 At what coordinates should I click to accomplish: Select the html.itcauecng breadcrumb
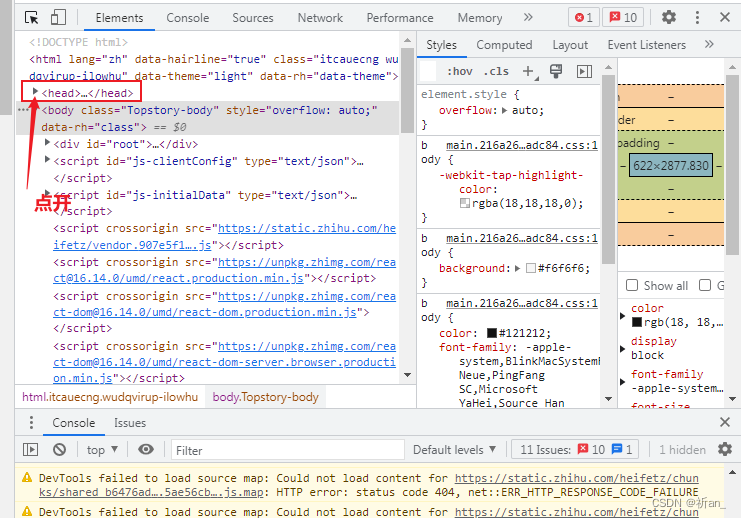pyautogui.click(x=110, y=397)
